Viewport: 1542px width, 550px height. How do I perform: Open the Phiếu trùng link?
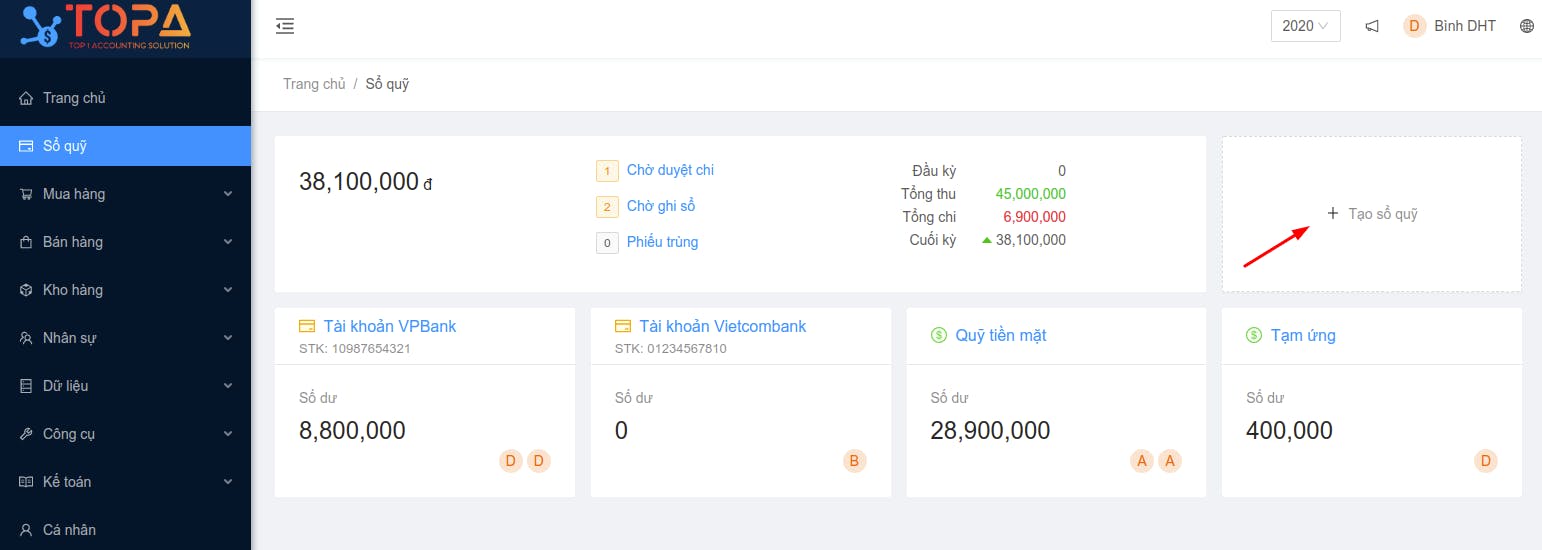point(662,242)
